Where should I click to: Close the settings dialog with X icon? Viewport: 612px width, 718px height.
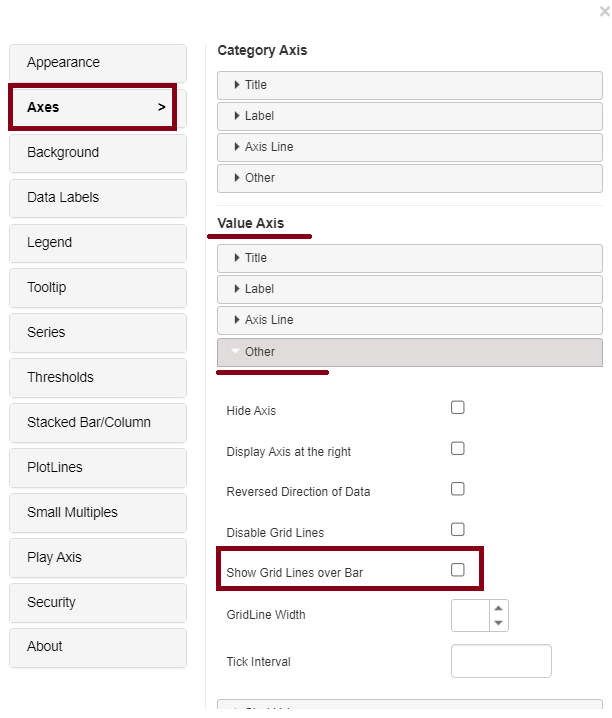click(x=604, y=11)
